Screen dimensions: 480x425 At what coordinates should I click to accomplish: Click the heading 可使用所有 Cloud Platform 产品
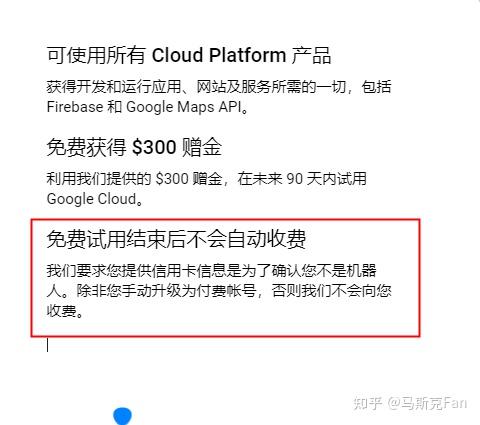coord(189,55)
